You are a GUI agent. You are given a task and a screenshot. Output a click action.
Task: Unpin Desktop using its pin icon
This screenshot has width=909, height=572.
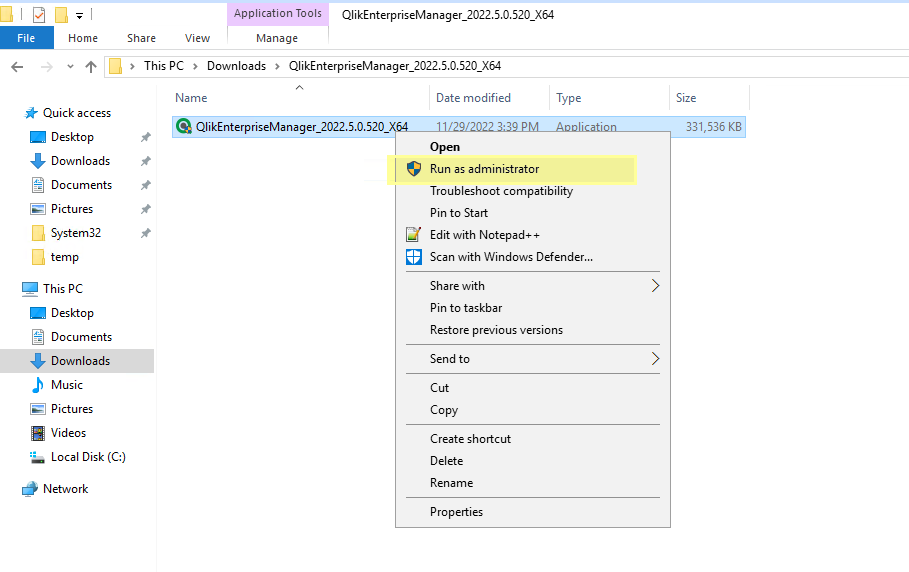click(146, 137)
